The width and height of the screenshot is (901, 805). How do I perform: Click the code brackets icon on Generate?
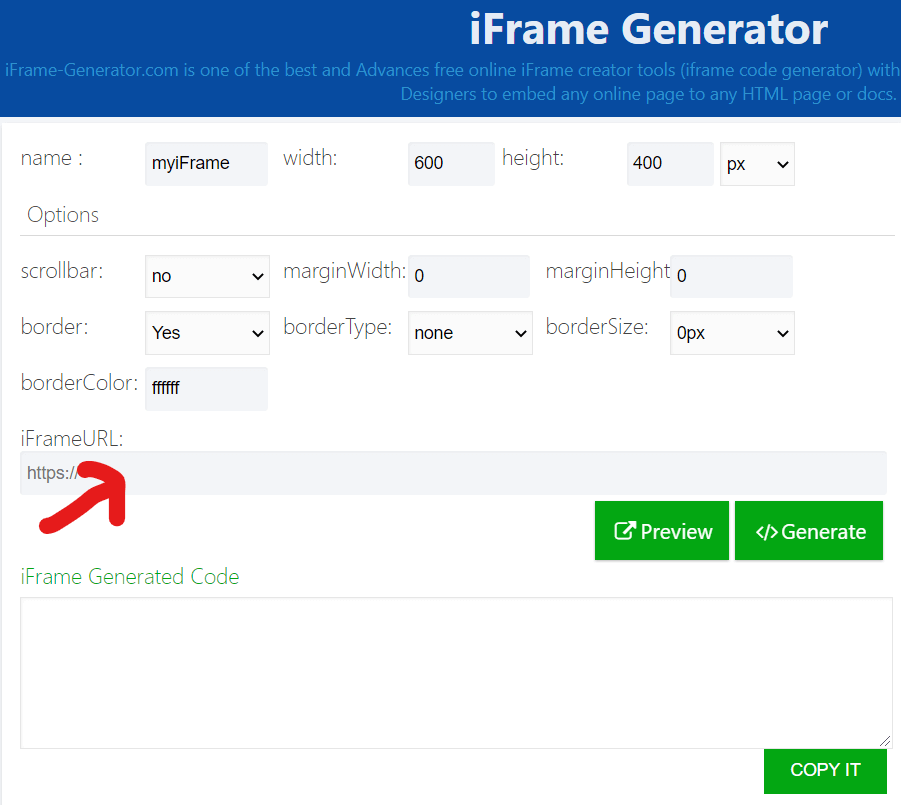tap(766, 531)
